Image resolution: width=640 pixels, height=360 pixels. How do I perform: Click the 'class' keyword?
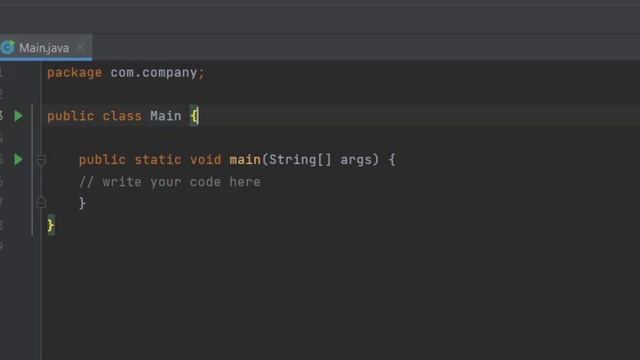pos(122,116)
